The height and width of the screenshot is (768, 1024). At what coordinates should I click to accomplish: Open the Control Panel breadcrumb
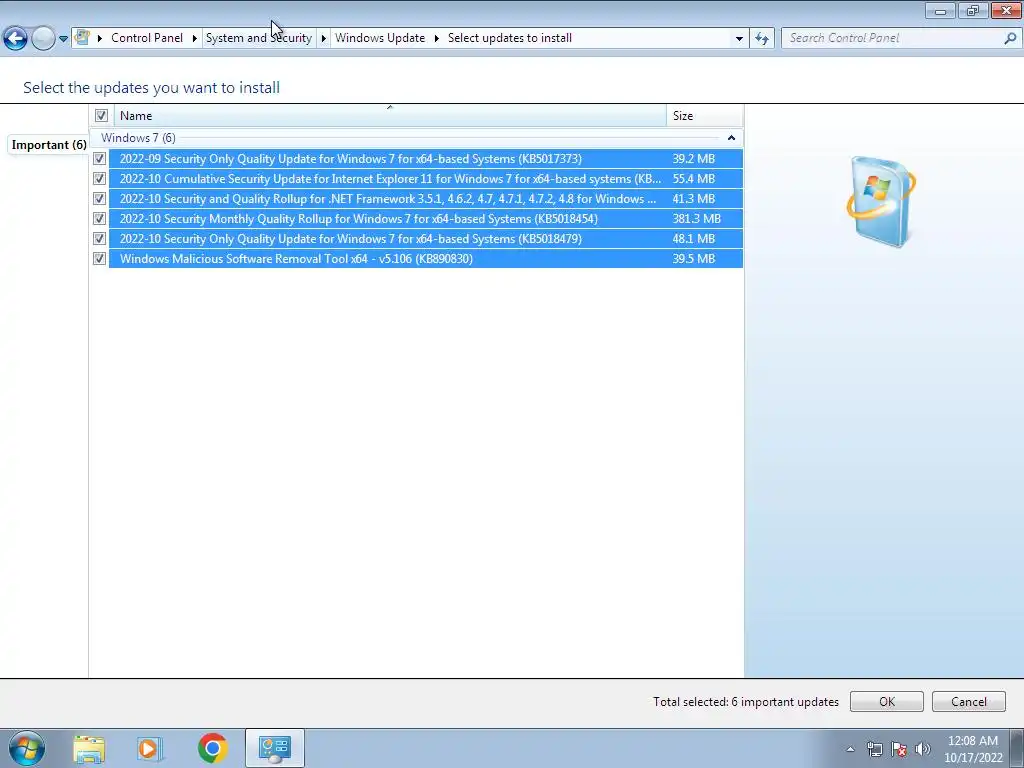[x=147, y=38]
